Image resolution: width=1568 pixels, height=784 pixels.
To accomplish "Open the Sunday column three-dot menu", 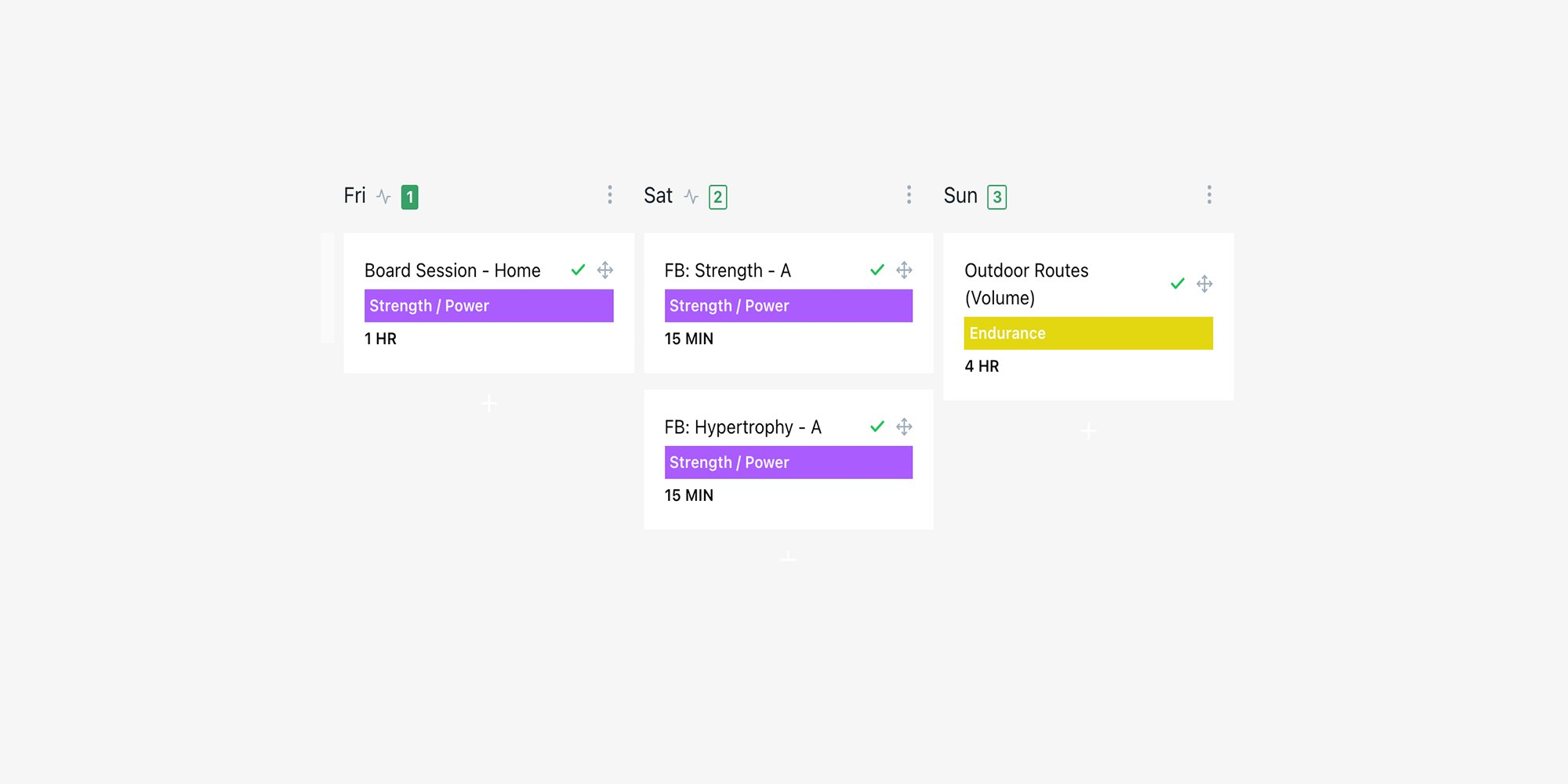I will pyautogui.click(x=1209, y=194).
